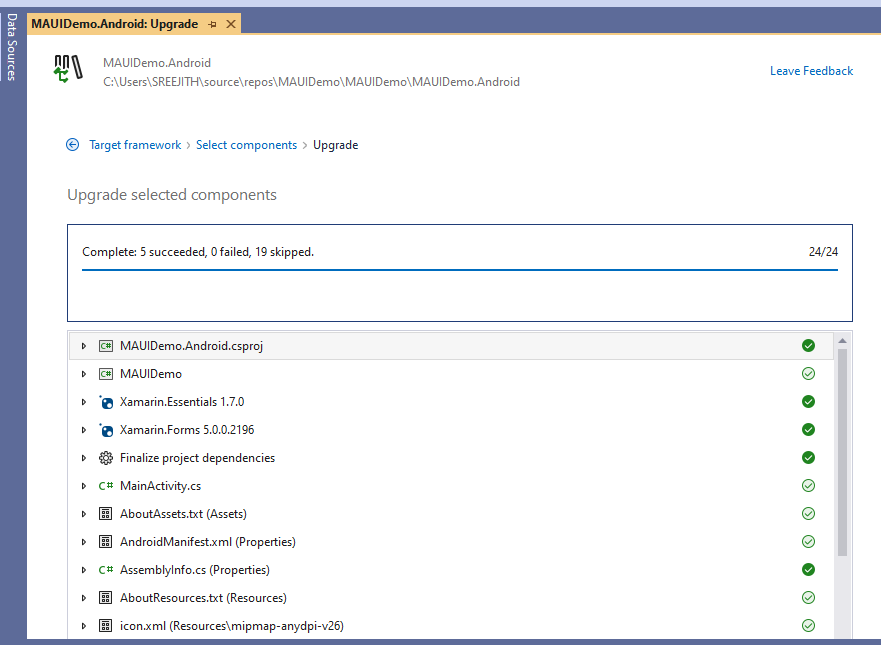Image resolution: width=881 pixels, height=645 pixels.
Task: Select Xamarin.Forms 5.0.0.2196 label
Action: point(187,430)
